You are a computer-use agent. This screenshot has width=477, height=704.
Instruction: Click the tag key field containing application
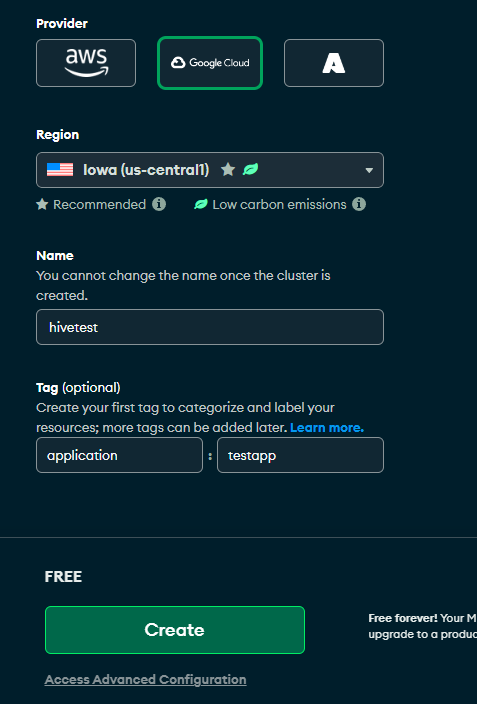119,455
